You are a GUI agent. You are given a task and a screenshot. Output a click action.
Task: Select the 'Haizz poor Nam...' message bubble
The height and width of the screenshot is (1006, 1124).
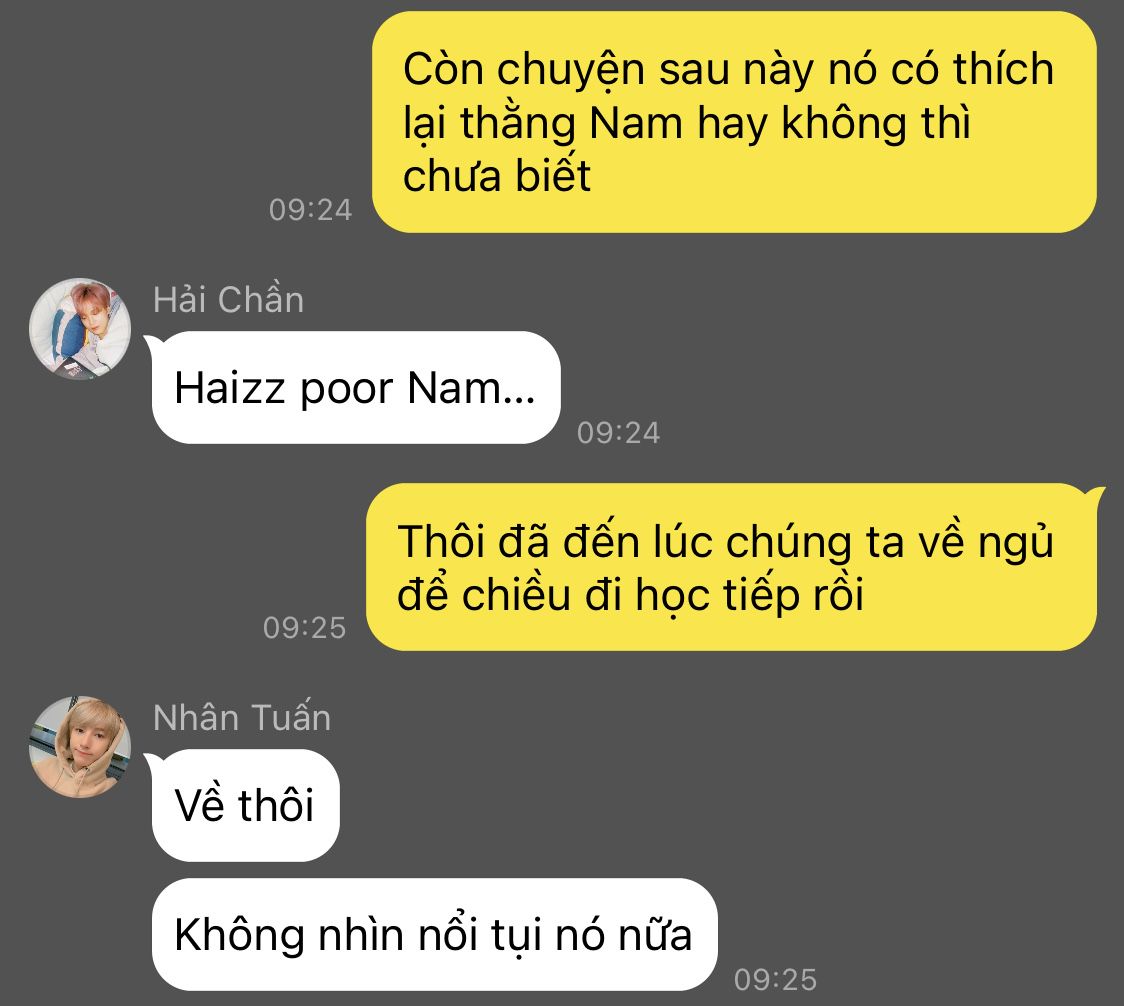(356, 387)
